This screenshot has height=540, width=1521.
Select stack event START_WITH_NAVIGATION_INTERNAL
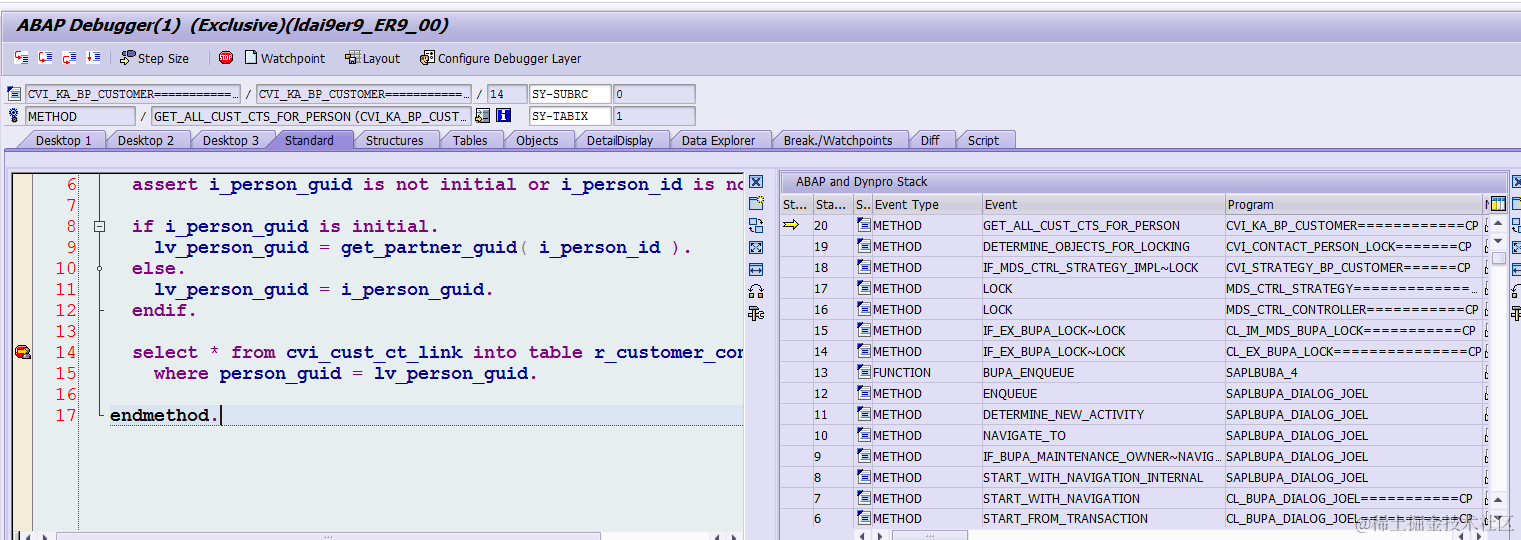[1093, 477]
